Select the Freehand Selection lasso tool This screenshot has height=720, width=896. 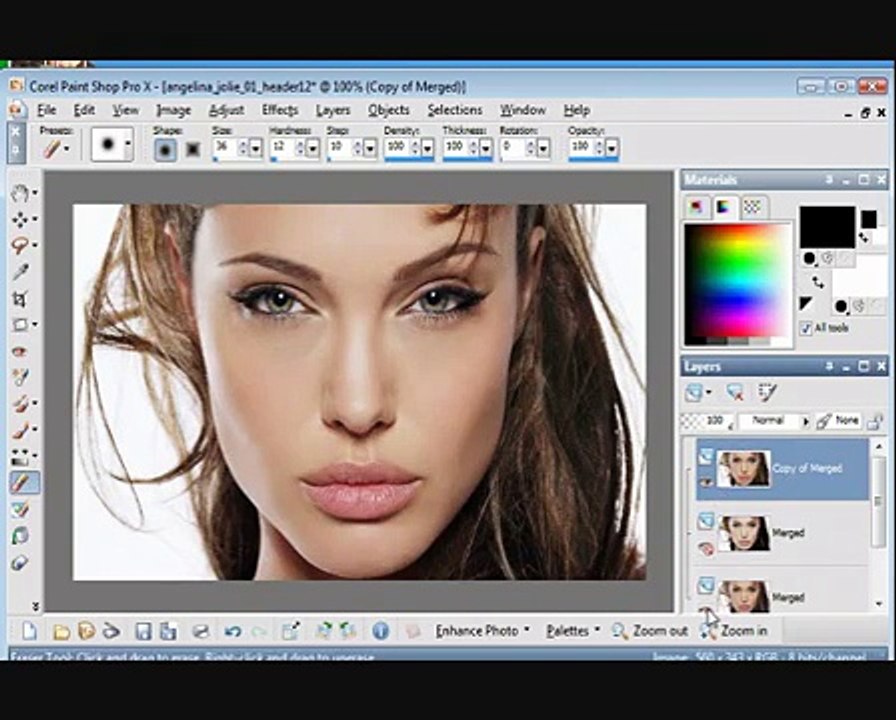21,246
